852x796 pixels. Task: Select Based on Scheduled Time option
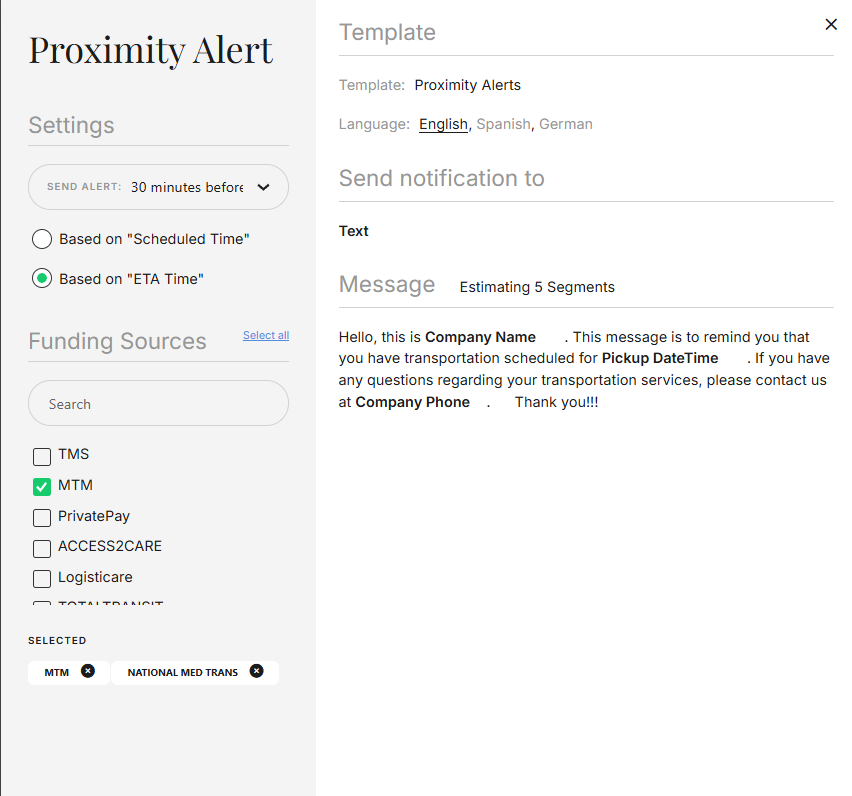(x=42, y=239)
